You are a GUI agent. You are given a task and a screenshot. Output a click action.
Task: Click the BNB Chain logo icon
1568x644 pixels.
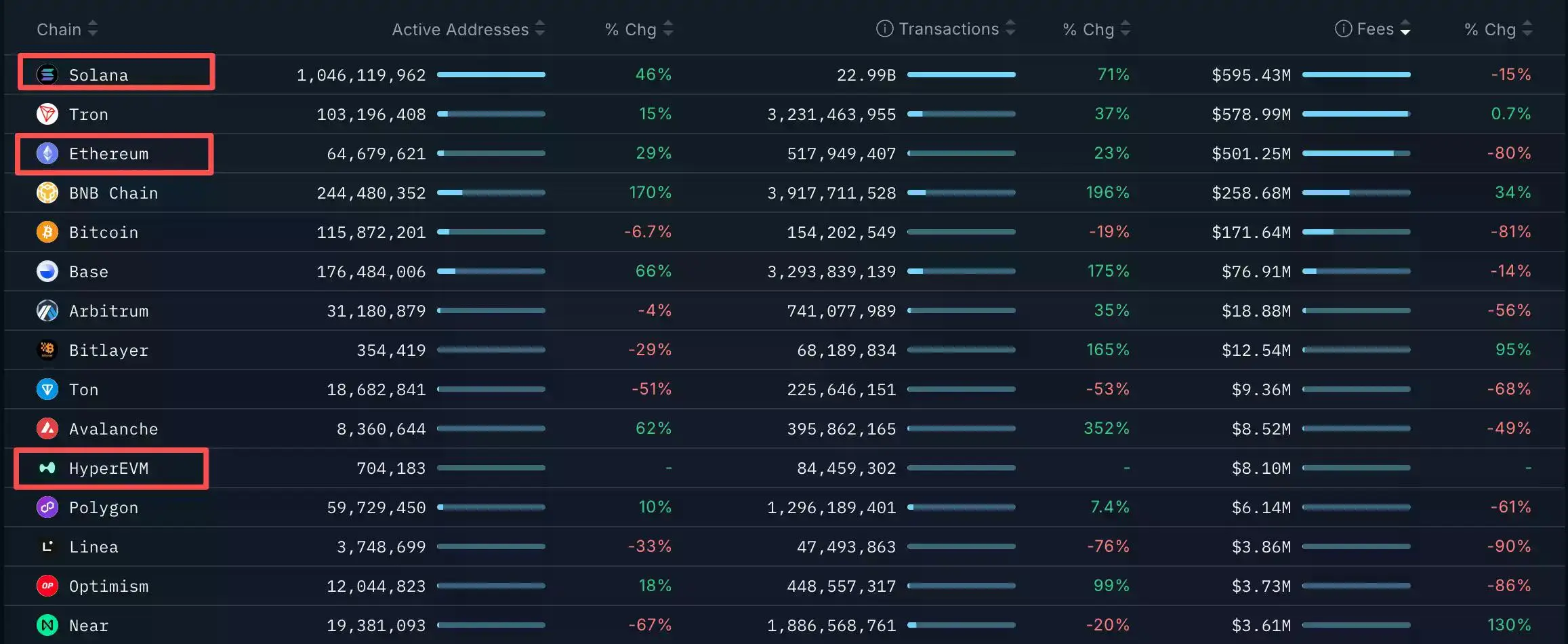47,193
